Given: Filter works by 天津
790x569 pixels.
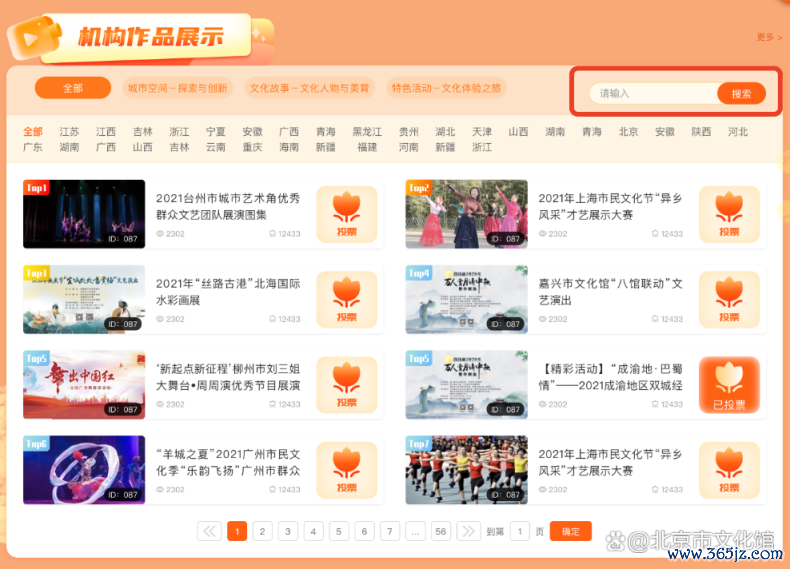Looking at the screenshot, I should click(482, 132).
